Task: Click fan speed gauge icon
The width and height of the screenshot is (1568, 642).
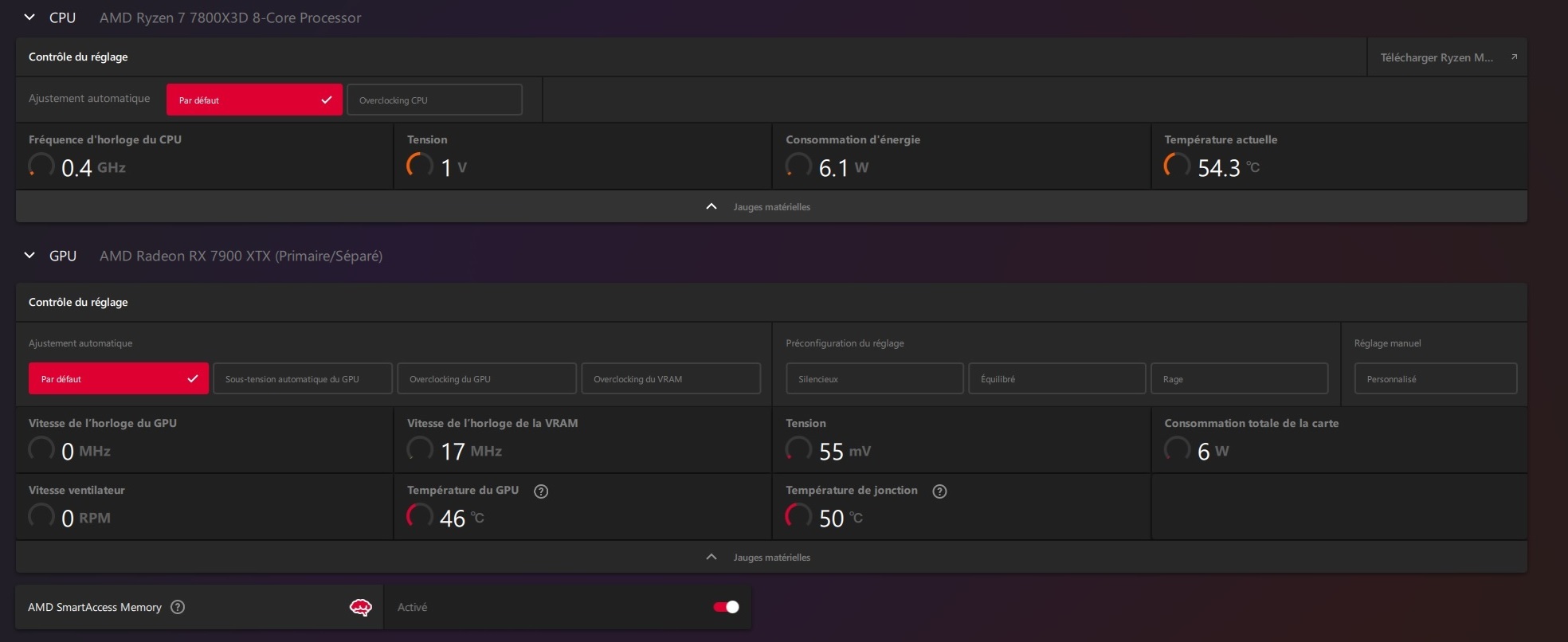Action: coord(41,516)
